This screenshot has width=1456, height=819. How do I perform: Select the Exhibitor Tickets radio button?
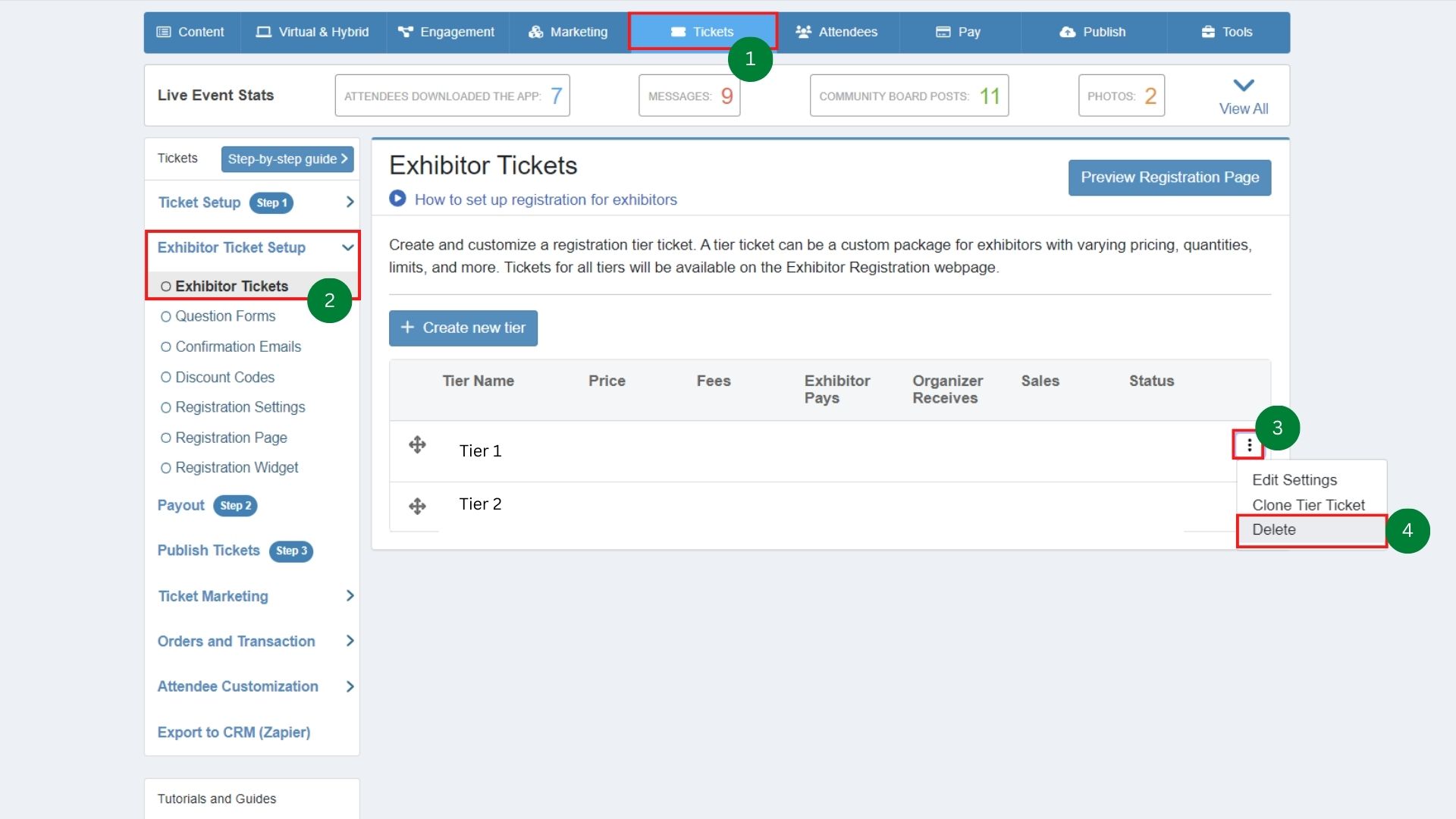pyautogui.click(x=166, y=286)
